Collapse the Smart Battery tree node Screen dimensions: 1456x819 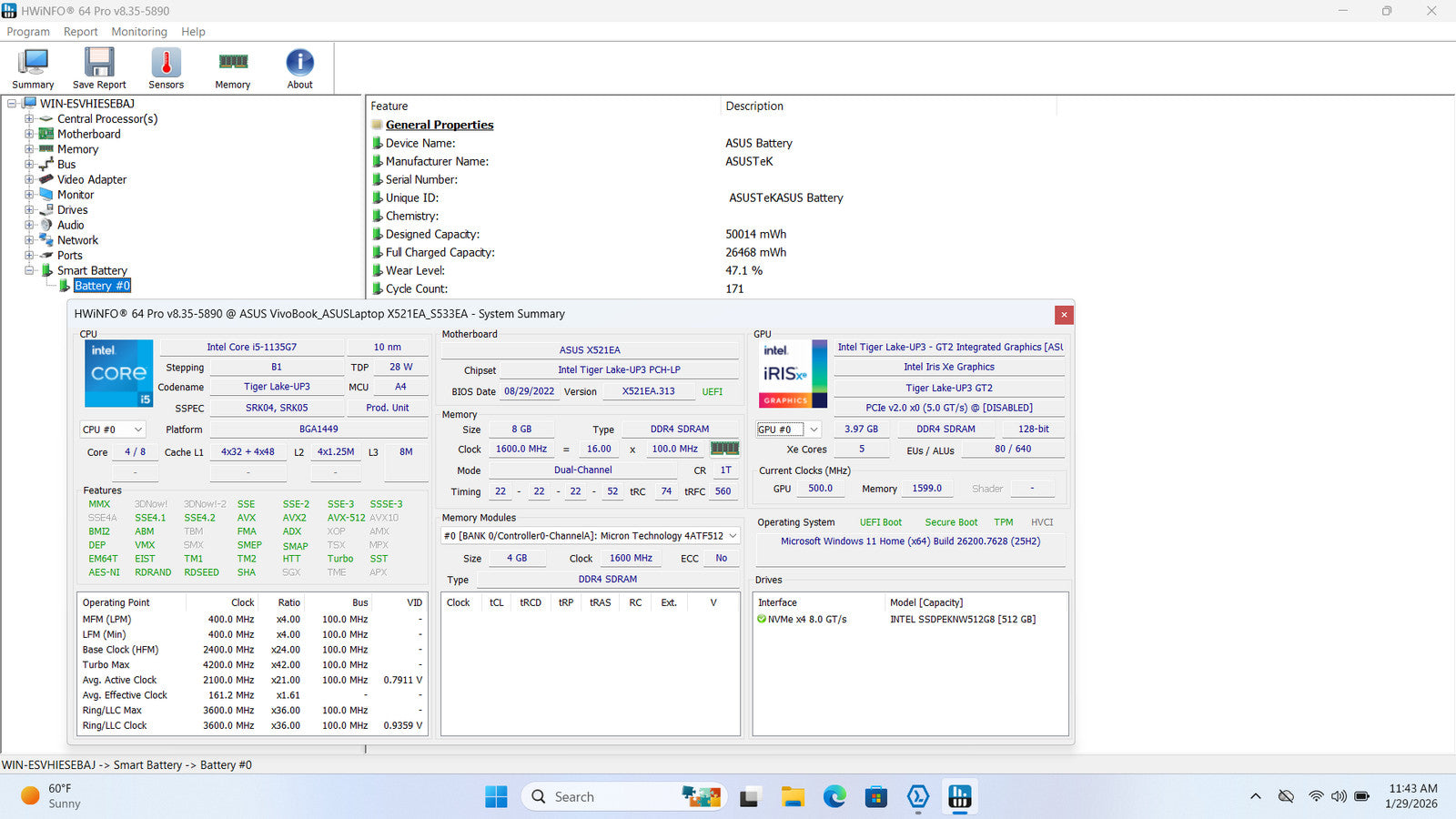[x=29, y=271]
